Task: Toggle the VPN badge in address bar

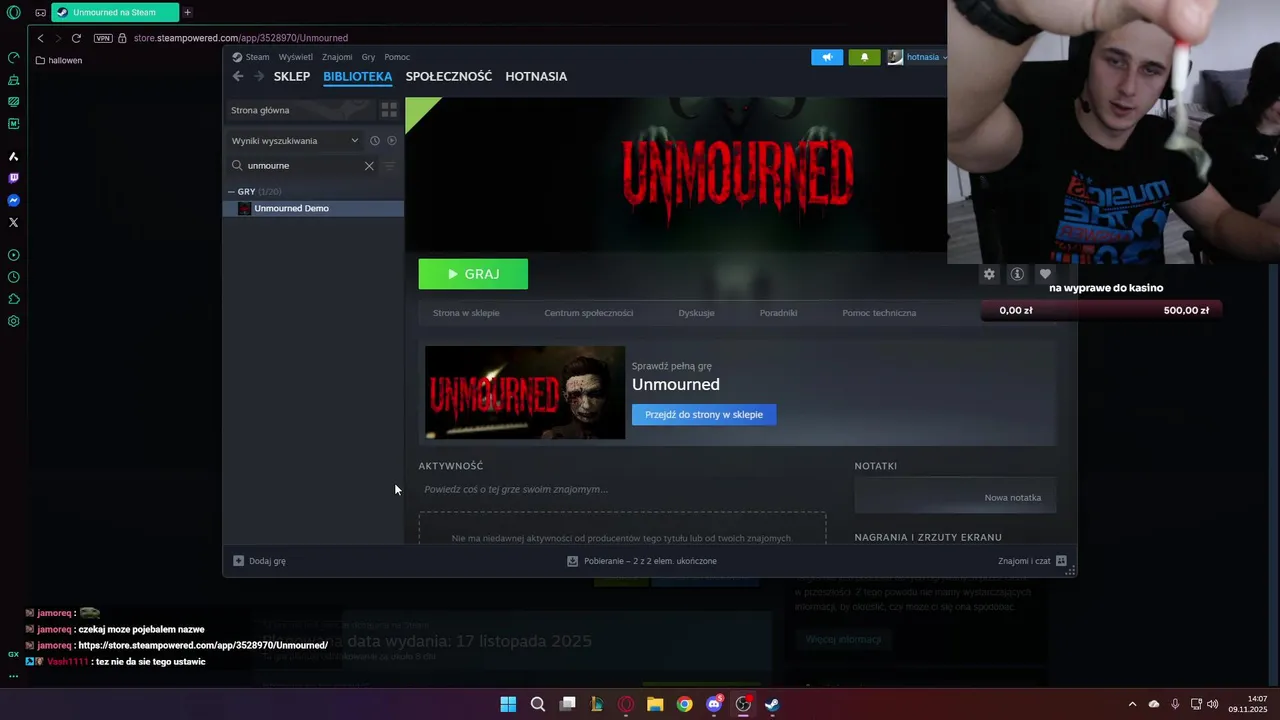Action: point(103,38)
